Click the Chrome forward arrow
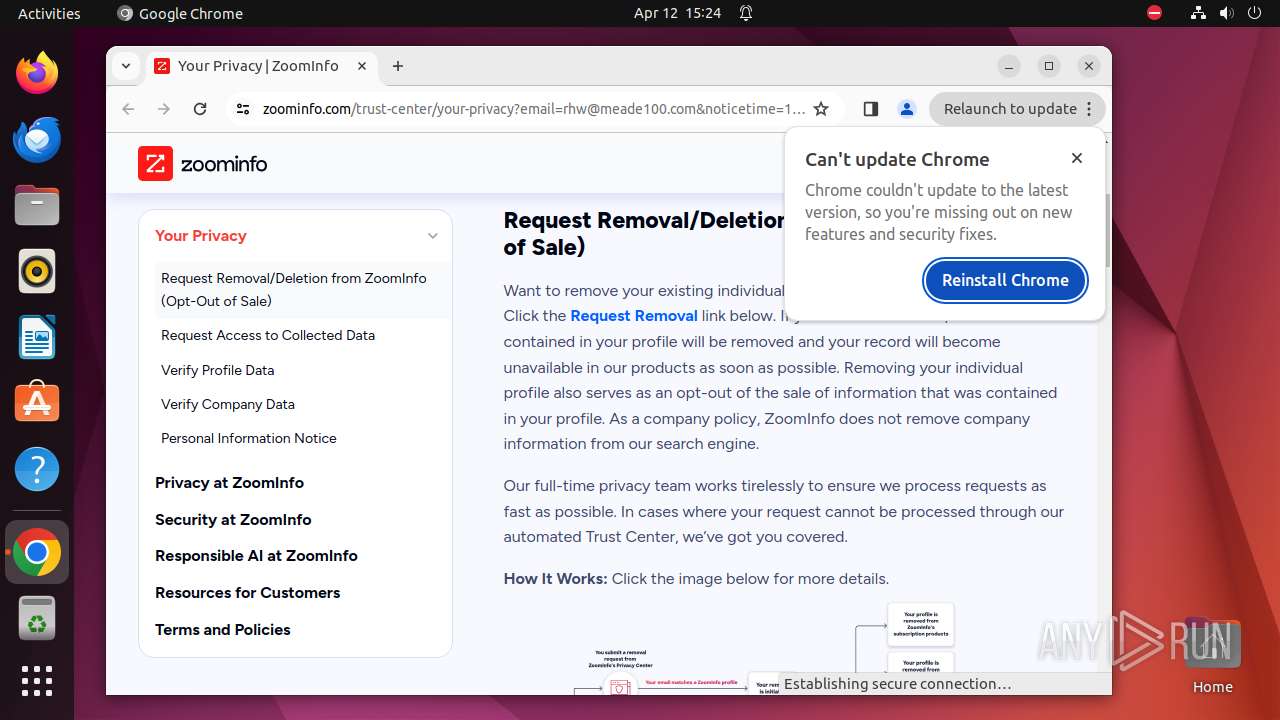 (x=164, y=109)
